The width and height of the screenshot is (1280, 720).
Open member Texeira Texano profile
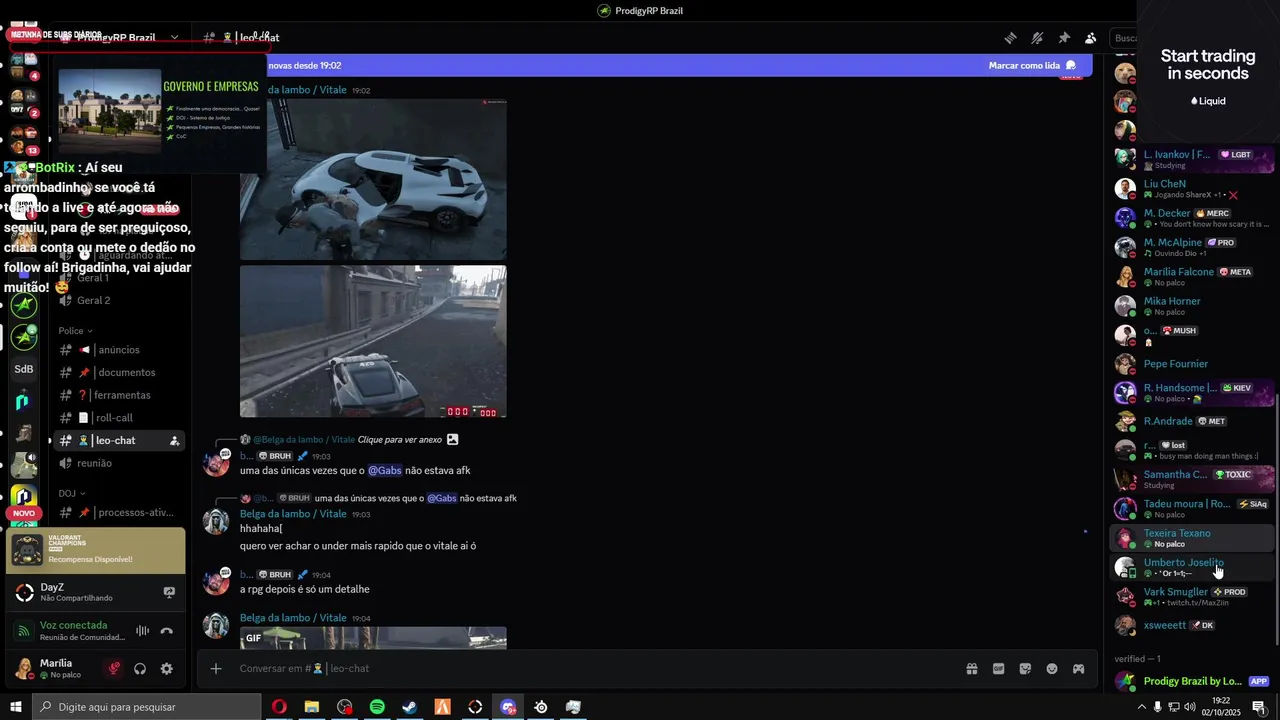click(x=1194, y=538)
